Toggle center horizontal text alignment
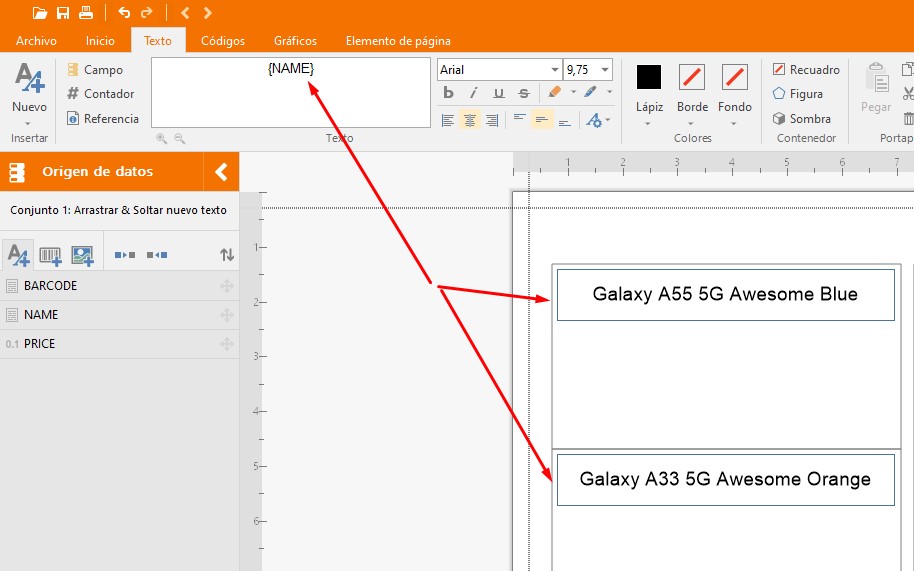 470,120
